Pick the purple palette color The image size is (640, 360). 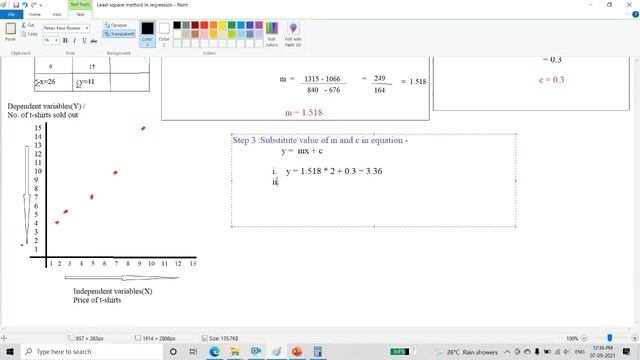259,25
